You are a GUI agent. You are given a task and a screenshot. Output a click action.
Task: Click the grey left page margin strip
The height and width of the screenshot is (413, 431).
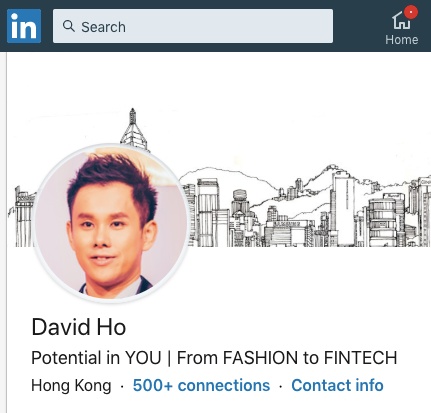coord(3,232)
